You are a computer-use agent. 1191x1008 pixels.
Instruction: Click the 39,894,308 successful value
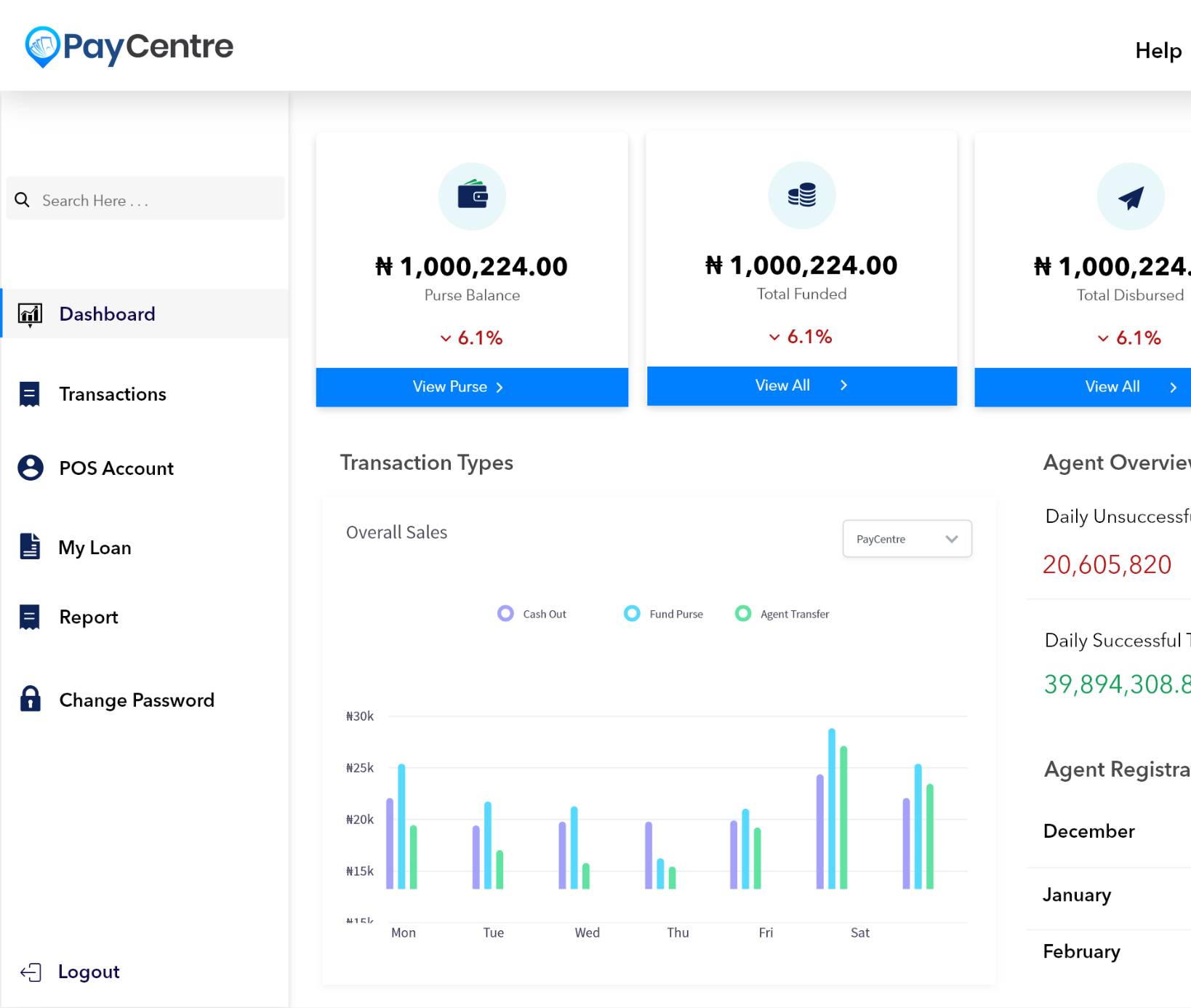[1117, 684]
